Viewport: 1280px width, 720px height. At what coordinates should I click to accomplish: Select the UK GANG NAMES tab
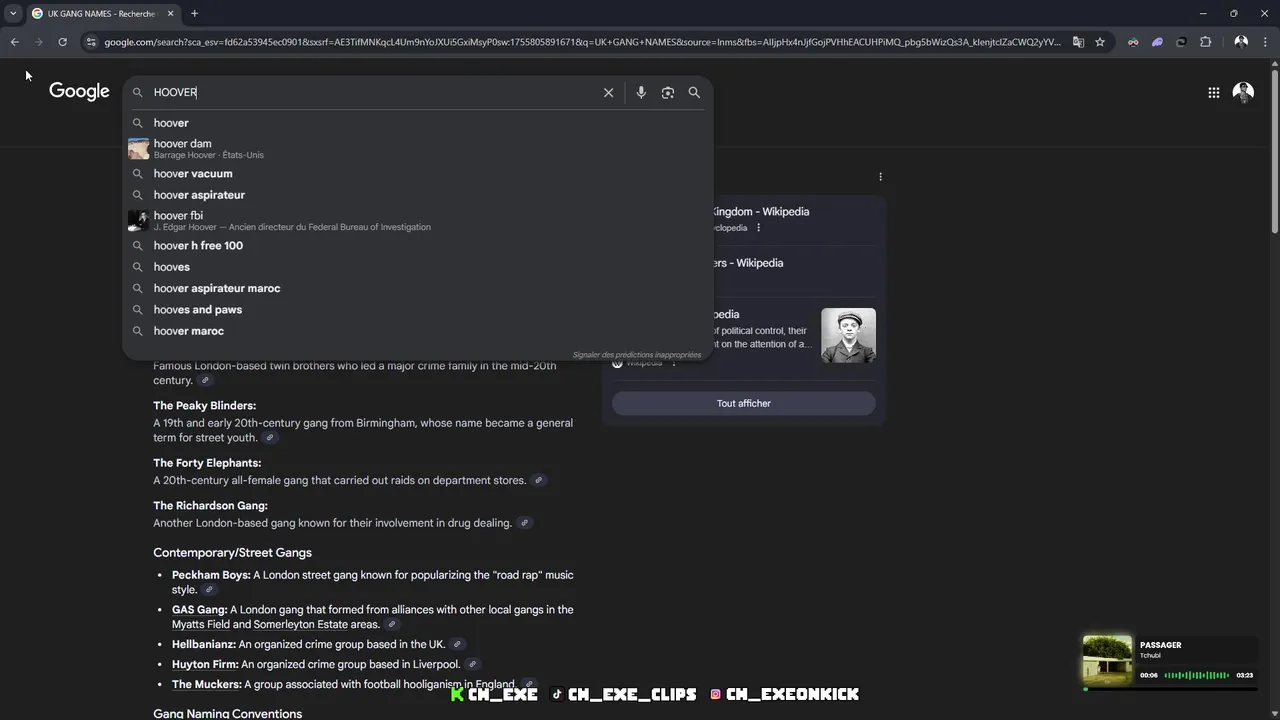tap(103, 14)
